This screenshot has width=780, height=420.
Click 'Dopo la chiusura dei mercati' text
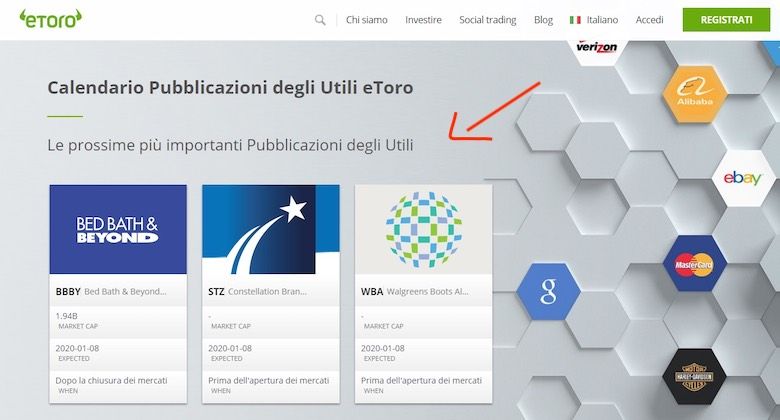click(111, 381)
